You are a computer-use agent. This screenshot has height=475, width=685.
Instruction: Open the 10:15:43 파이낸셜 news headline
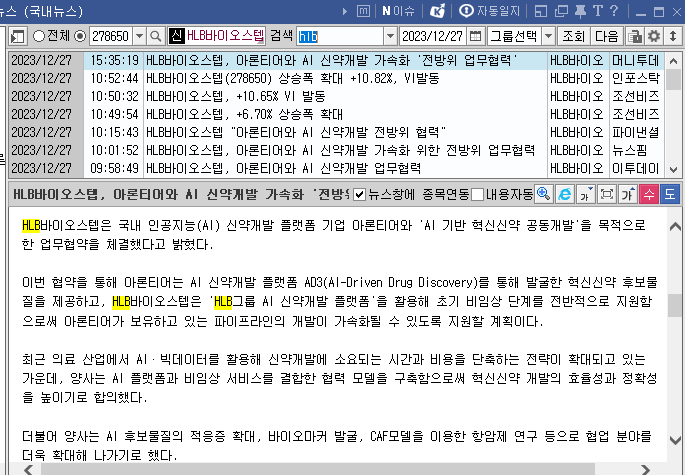[296, 132]
